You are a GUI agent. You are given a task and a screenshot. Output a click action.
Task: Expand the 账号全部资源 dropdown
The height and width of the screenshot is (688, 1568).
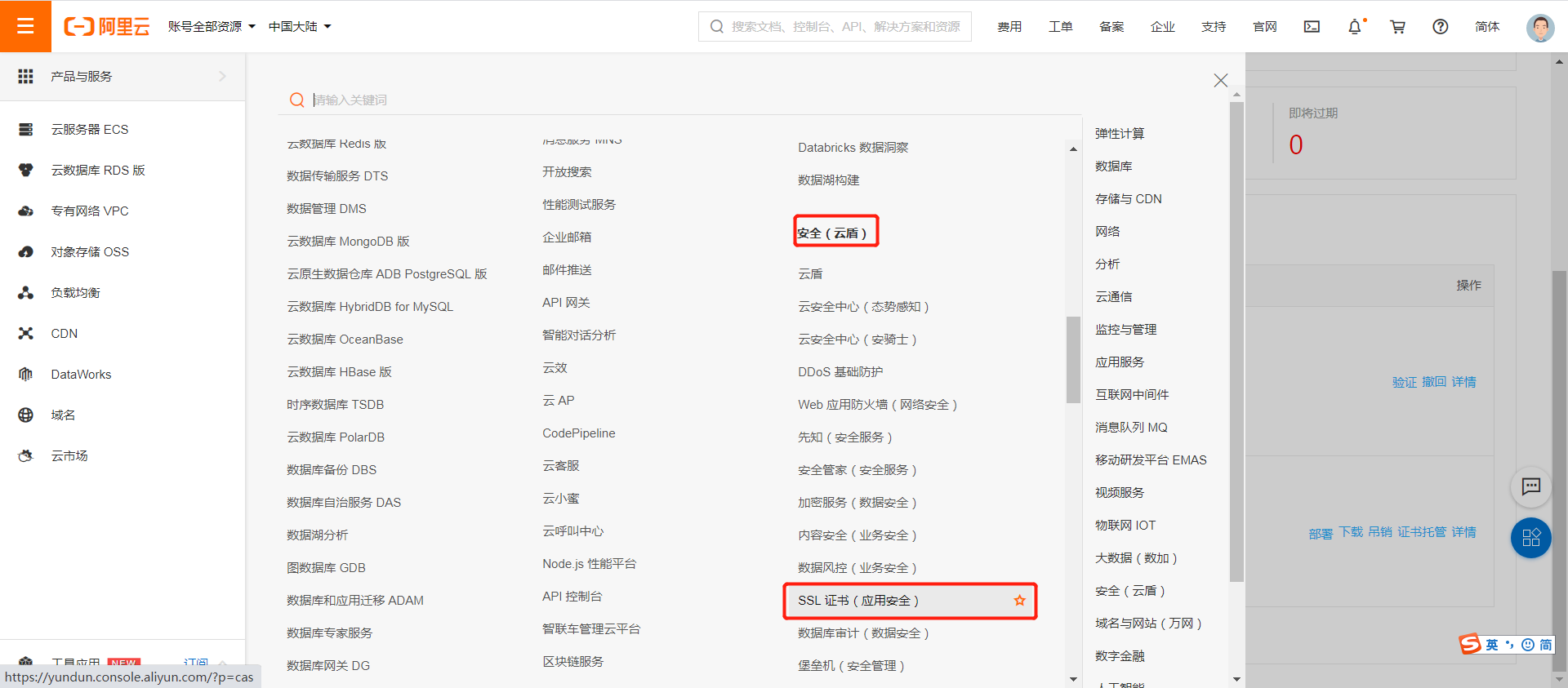[x=212, y=27]
